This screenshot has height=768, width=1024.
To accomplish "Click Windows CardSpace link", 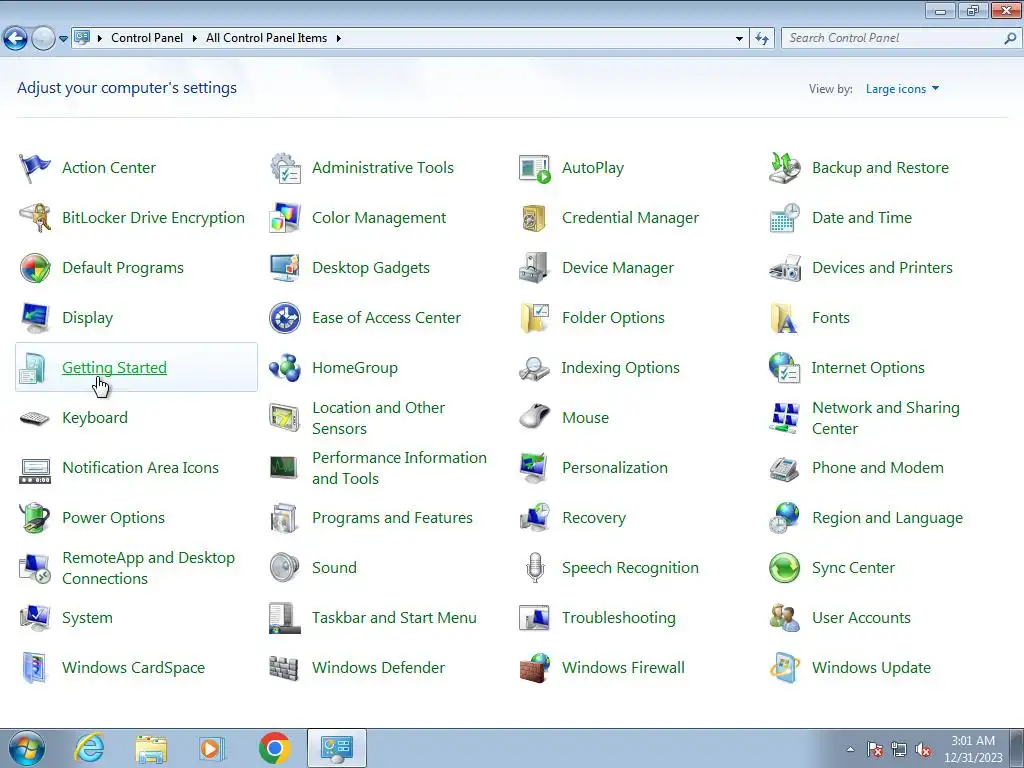I will click(133, 668).
